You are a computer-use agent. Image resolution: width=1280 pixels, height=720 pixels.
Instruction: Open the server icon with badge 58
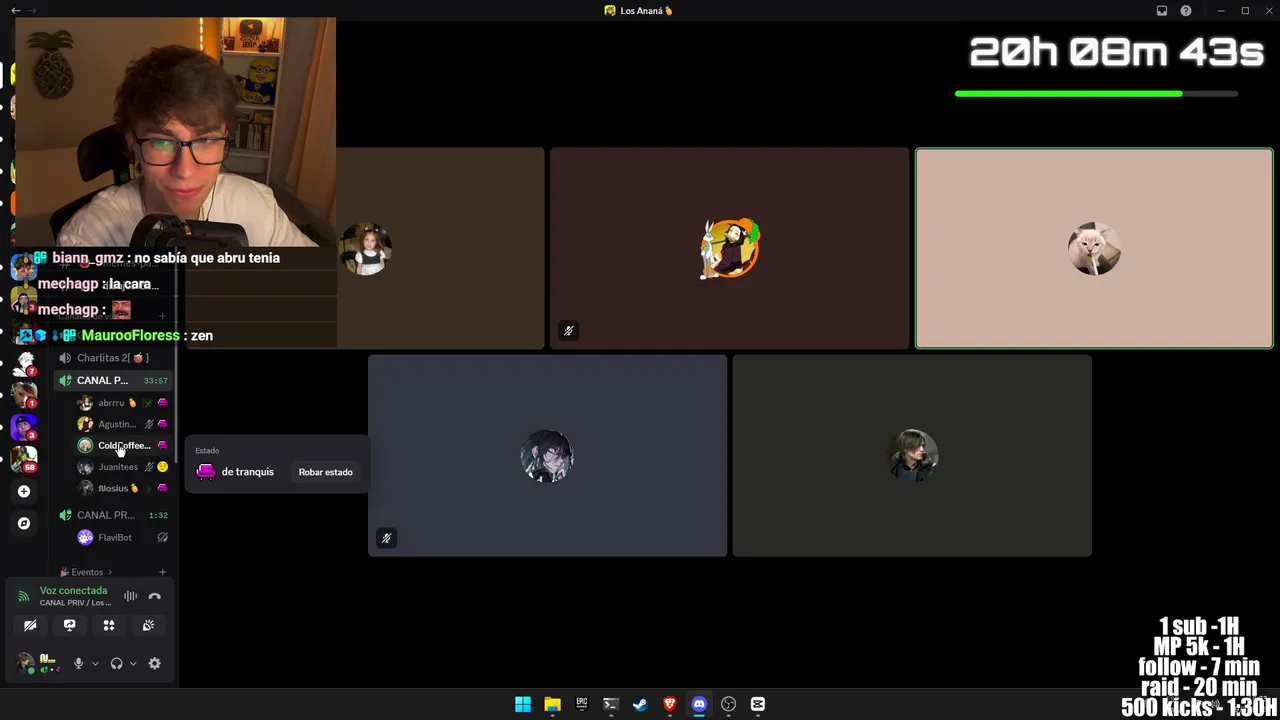click(x=24, y=459)
